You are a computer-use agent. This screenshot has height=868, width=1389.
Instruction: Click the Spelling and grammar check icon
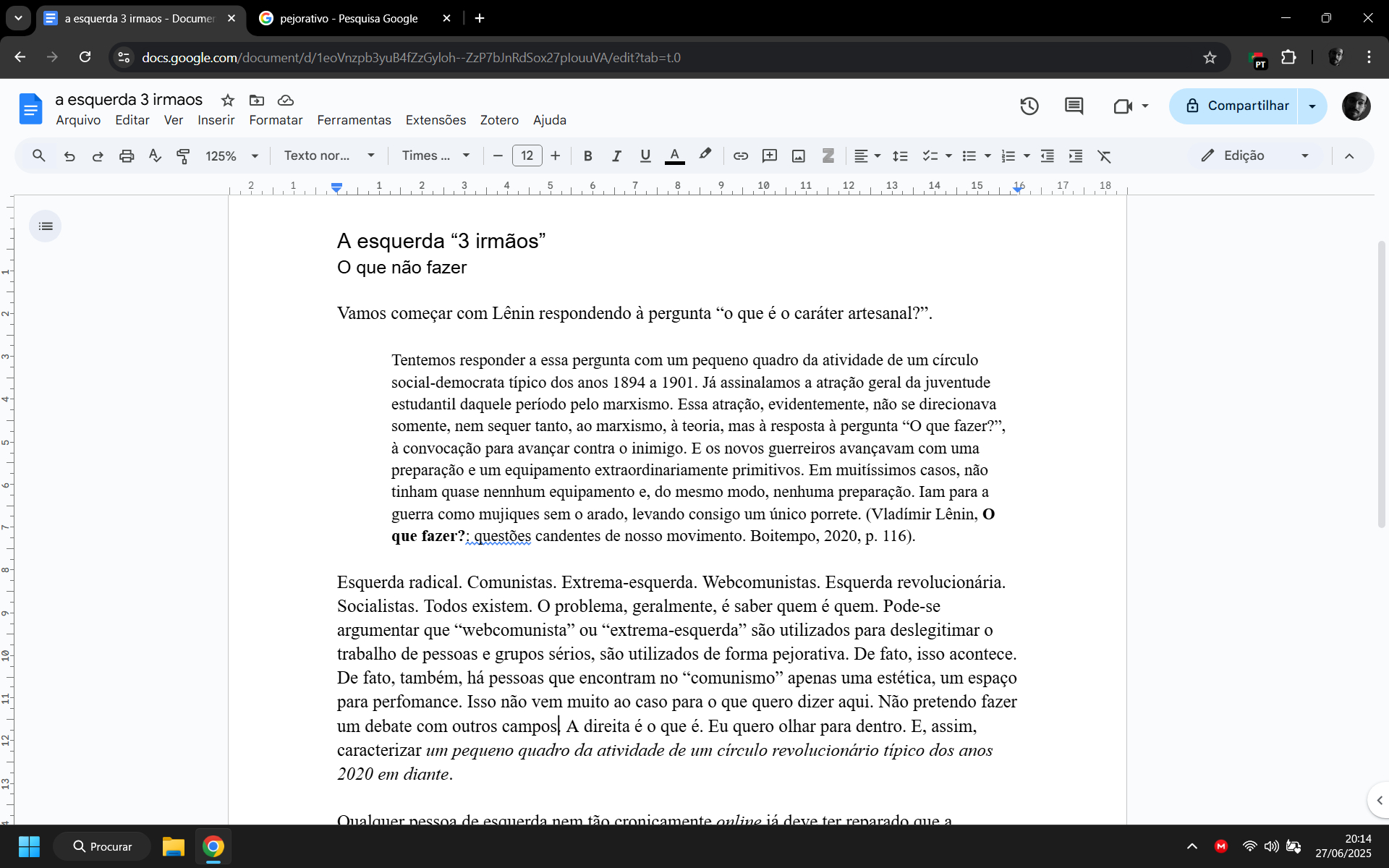tap(155, 156)
